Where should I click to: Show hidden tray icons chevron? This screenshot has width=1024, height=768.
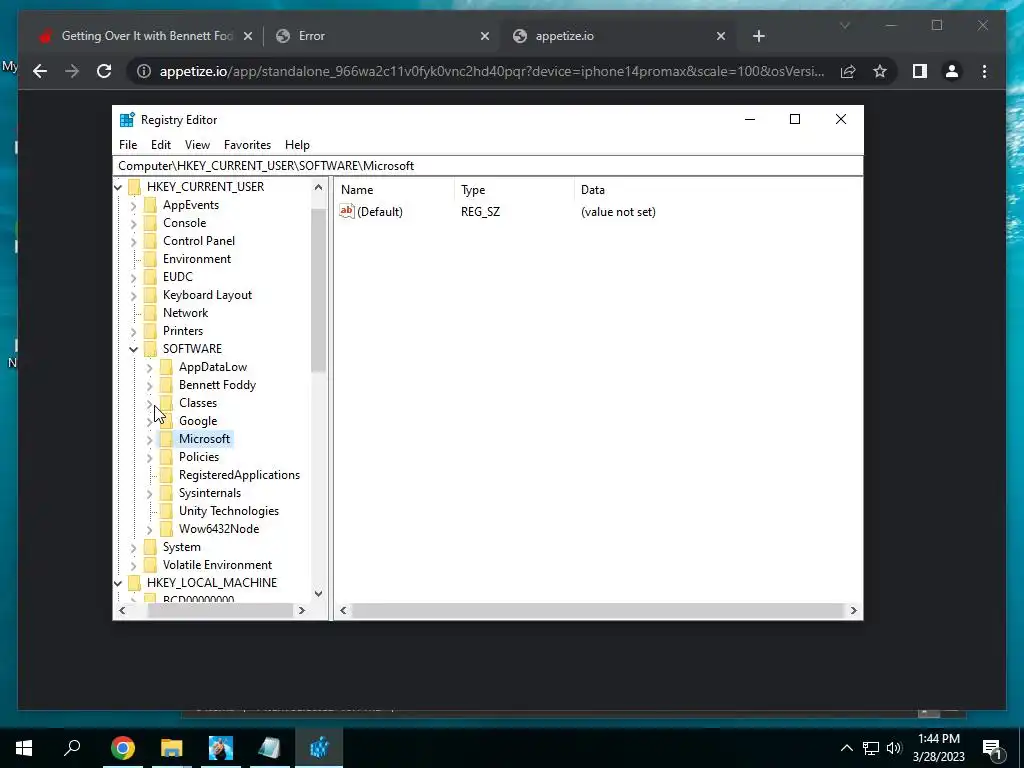point(846,748)
